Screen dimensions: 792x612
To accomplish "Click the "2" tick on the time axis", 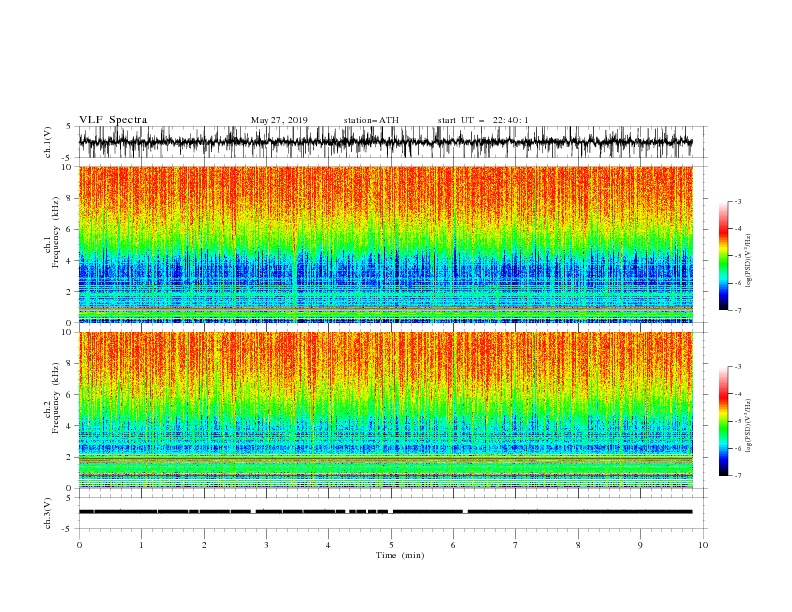I will click(204, 545).
